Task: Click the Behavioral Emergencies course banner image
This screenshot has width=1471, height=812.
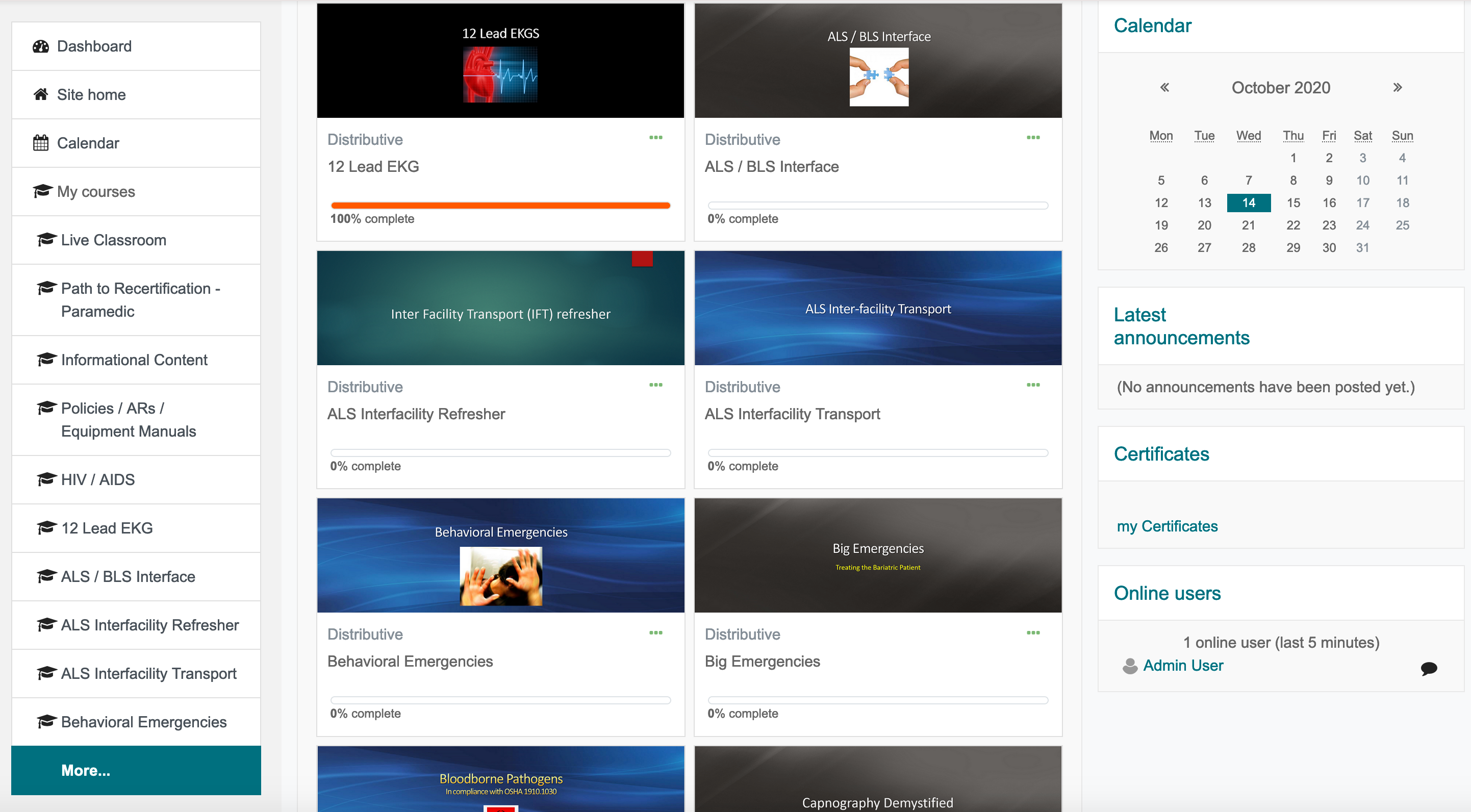Action: tap(500, 555)
